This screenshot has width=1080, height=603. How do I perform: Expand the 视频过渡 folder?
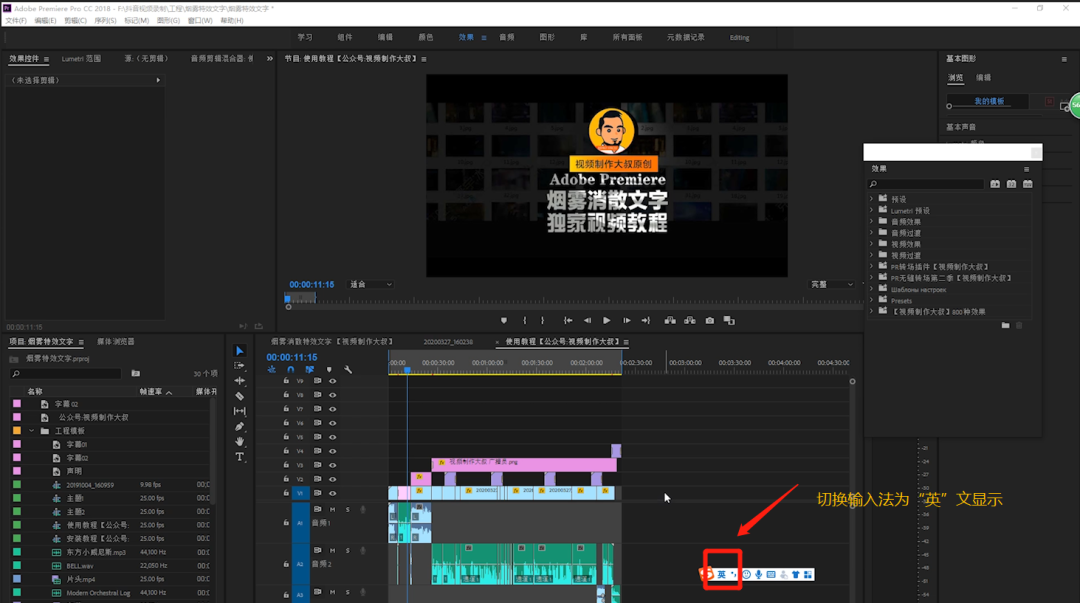(x=871, y=255)
